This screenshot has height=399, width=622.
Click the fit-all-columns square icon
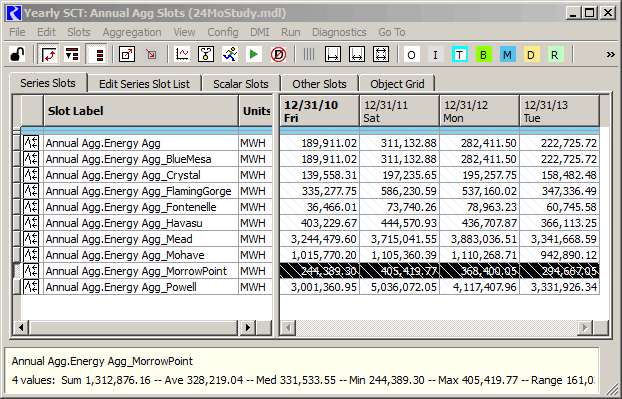click(x=380, y=54)
